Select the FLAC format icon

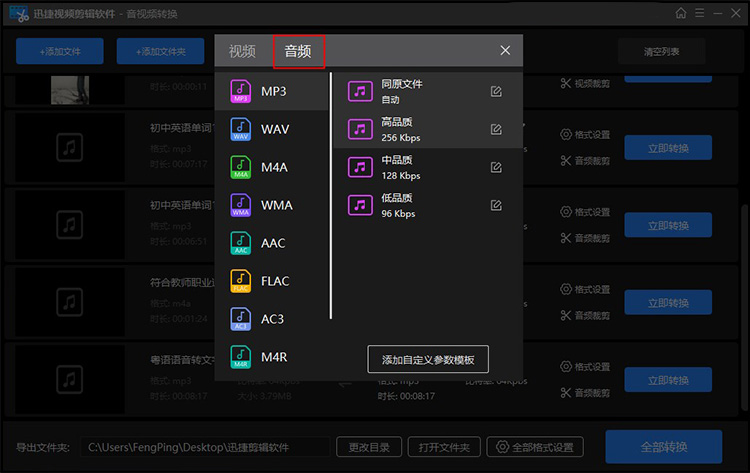coord(241,281)
